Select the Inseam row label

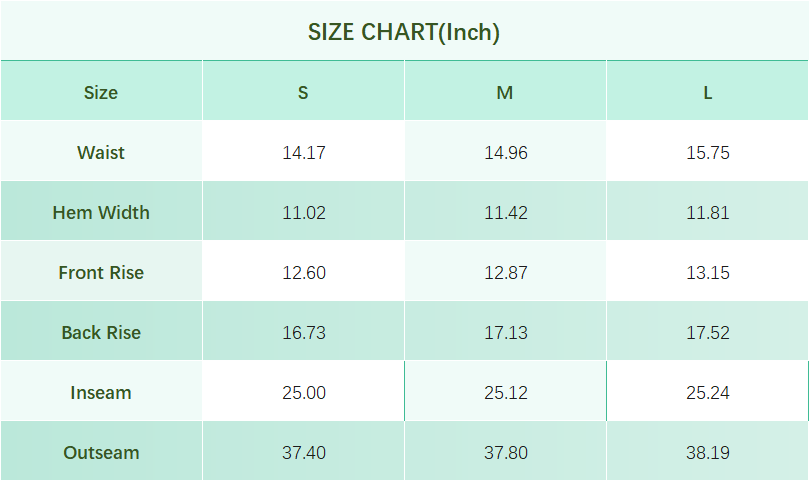pyautogui.click(x=101, y=393)
